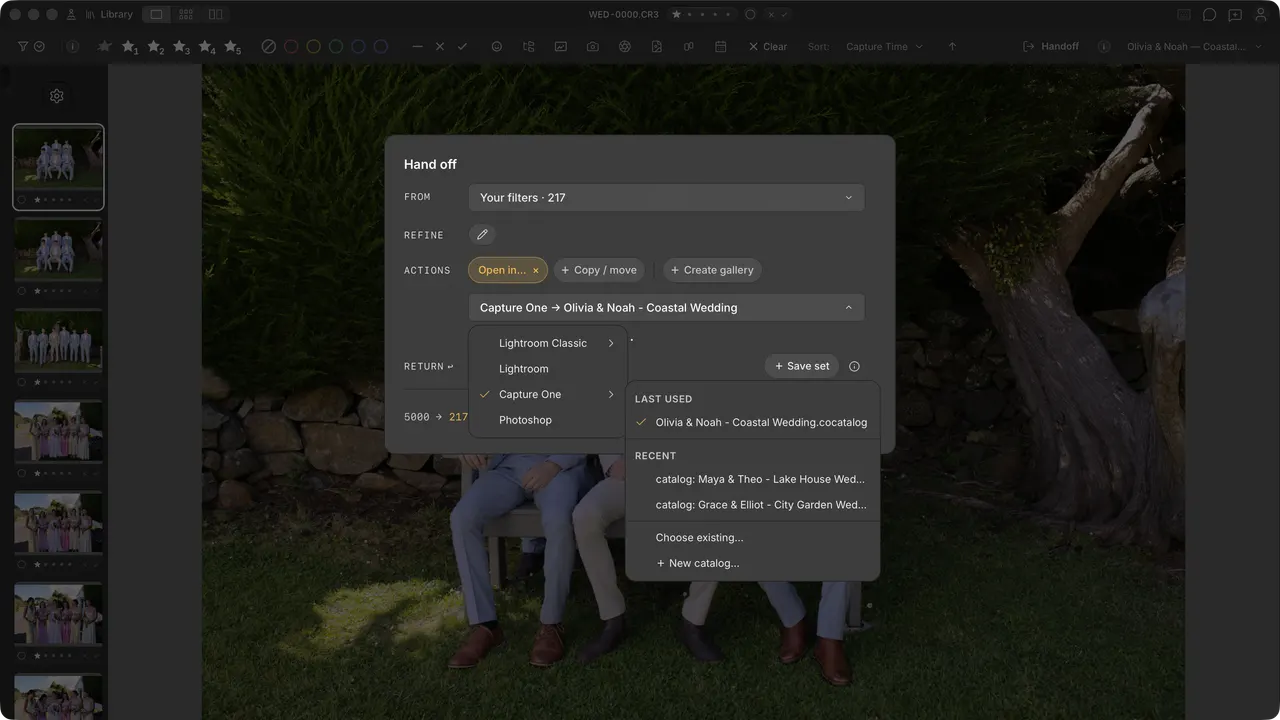1280x720 pixels.
Task: Filter by yellow color label
Action: (x=313, y=47)
